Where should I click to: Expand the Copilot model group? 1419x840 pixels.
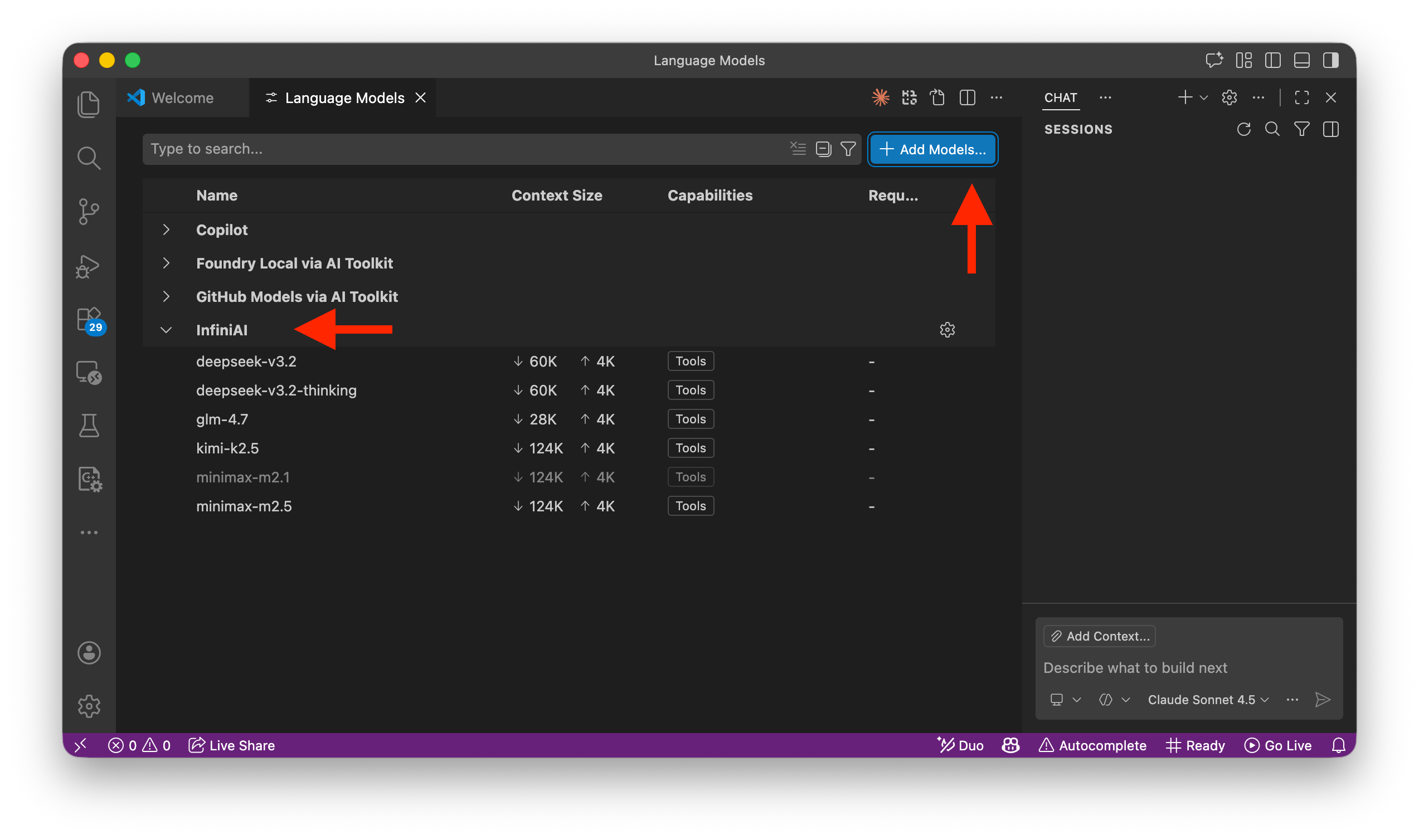click(166, 230)
